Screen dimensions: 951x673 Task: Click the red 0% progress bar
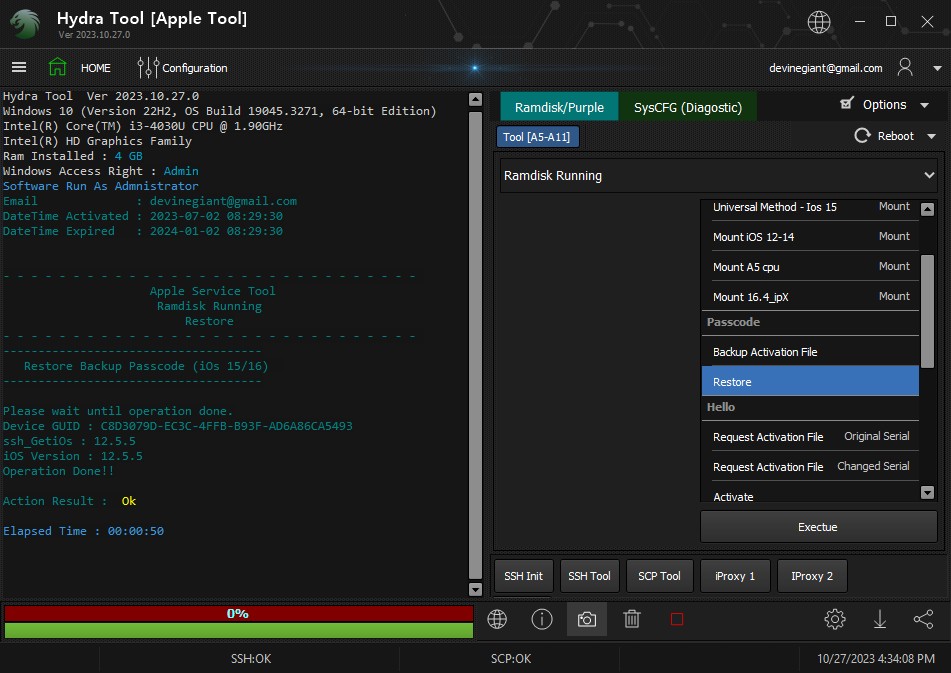click(x=238, y=614)
